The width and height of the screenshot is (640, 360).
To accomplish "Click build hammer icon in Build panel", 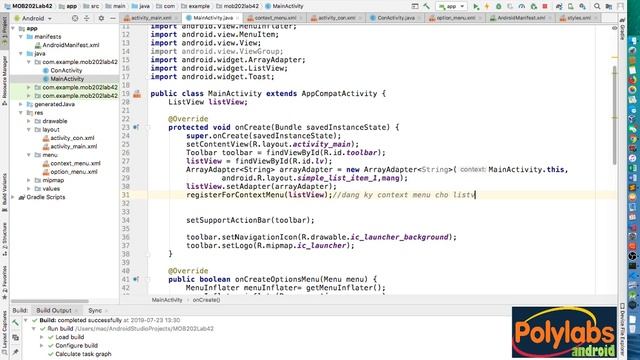I will (x=16, y=323).
